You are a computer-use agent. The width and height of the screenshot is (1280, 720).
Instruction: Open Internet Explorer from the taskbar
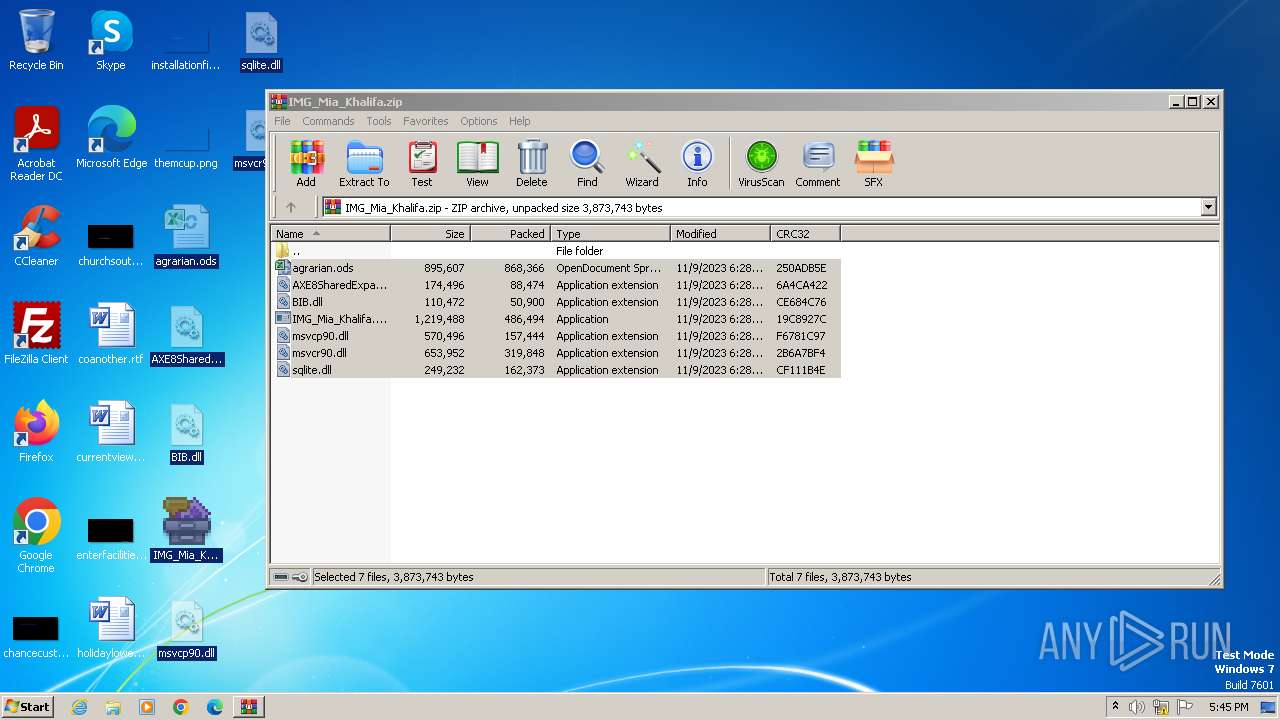tap(80, 707)
